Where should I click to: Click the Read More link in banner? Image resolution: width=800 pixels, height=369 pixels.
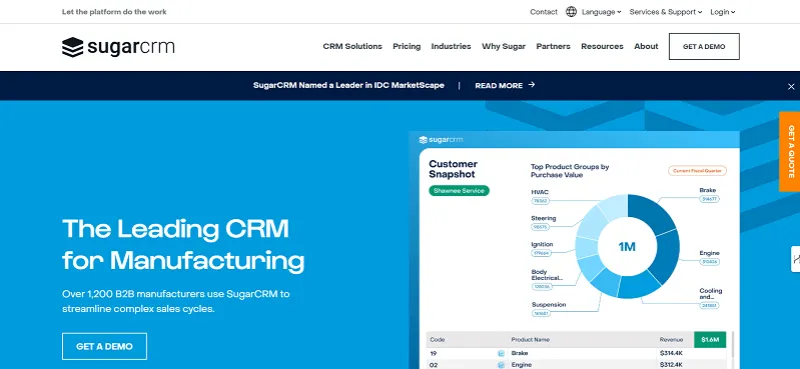tap(505, 85)
